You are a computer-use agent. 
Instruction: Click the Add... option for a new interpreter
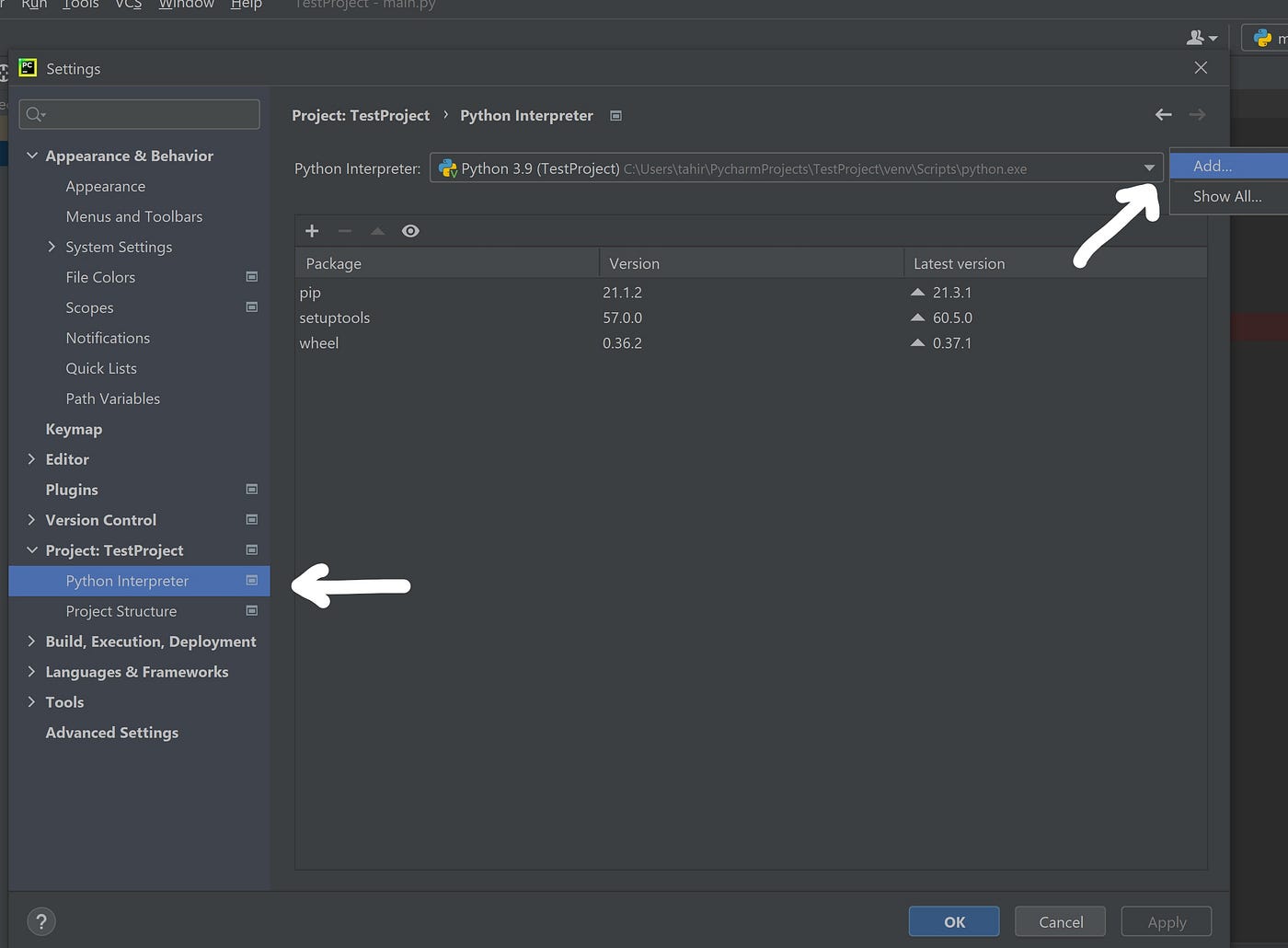pyautogui.click(x=1213, y=166)
